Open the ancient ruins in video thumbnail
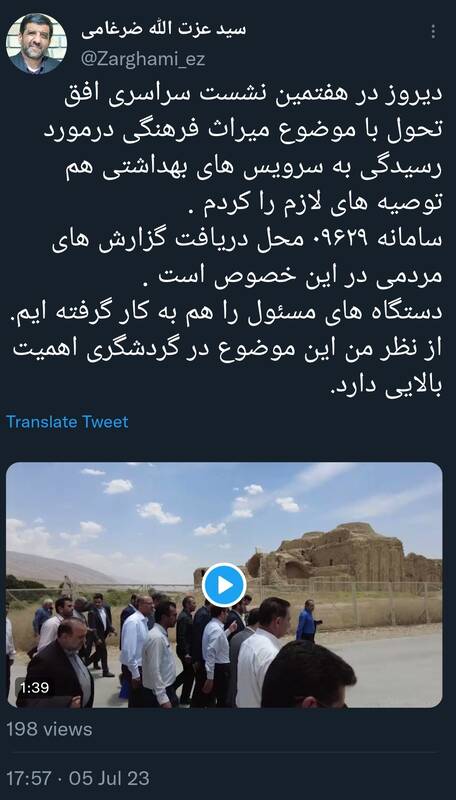Image resolution: width=456 pixels, height=800 pixels. [344, 554]
